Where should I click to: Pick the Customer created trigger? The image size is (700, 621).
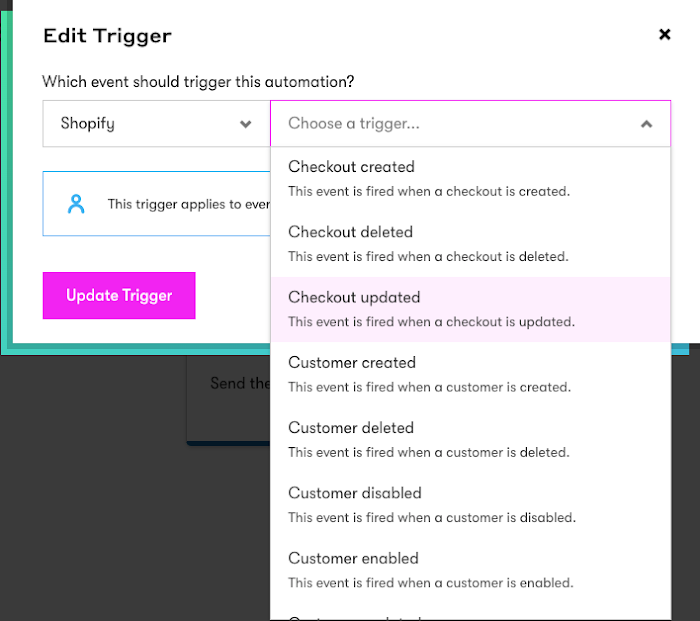470,375
